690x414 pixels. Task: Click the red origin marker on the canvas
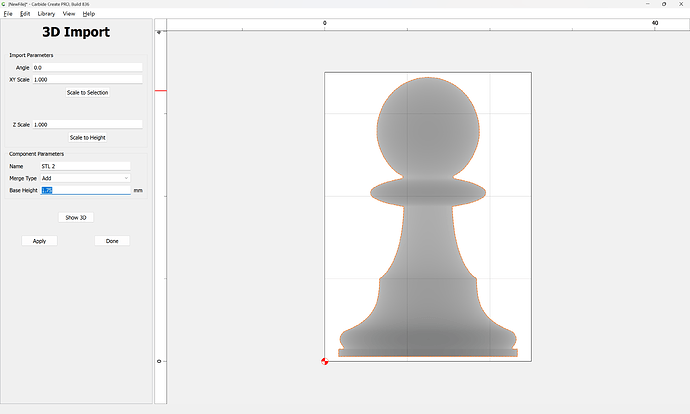coord(324,361)
